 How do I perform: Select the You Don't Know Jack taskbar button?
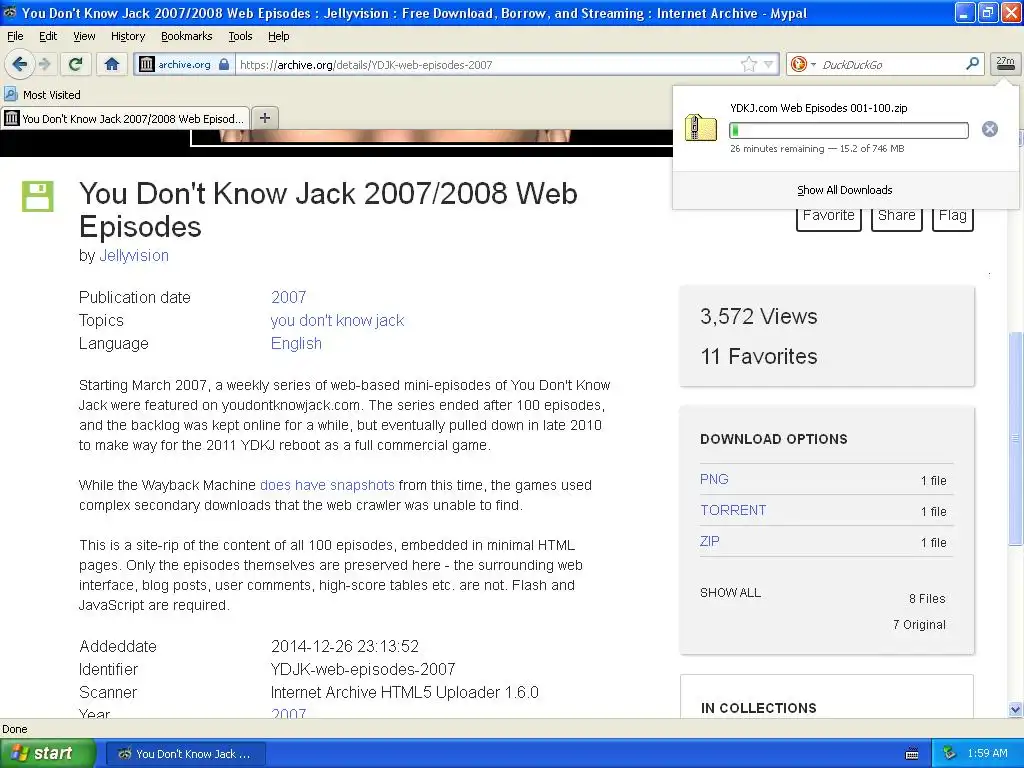[x=185, y=754]
